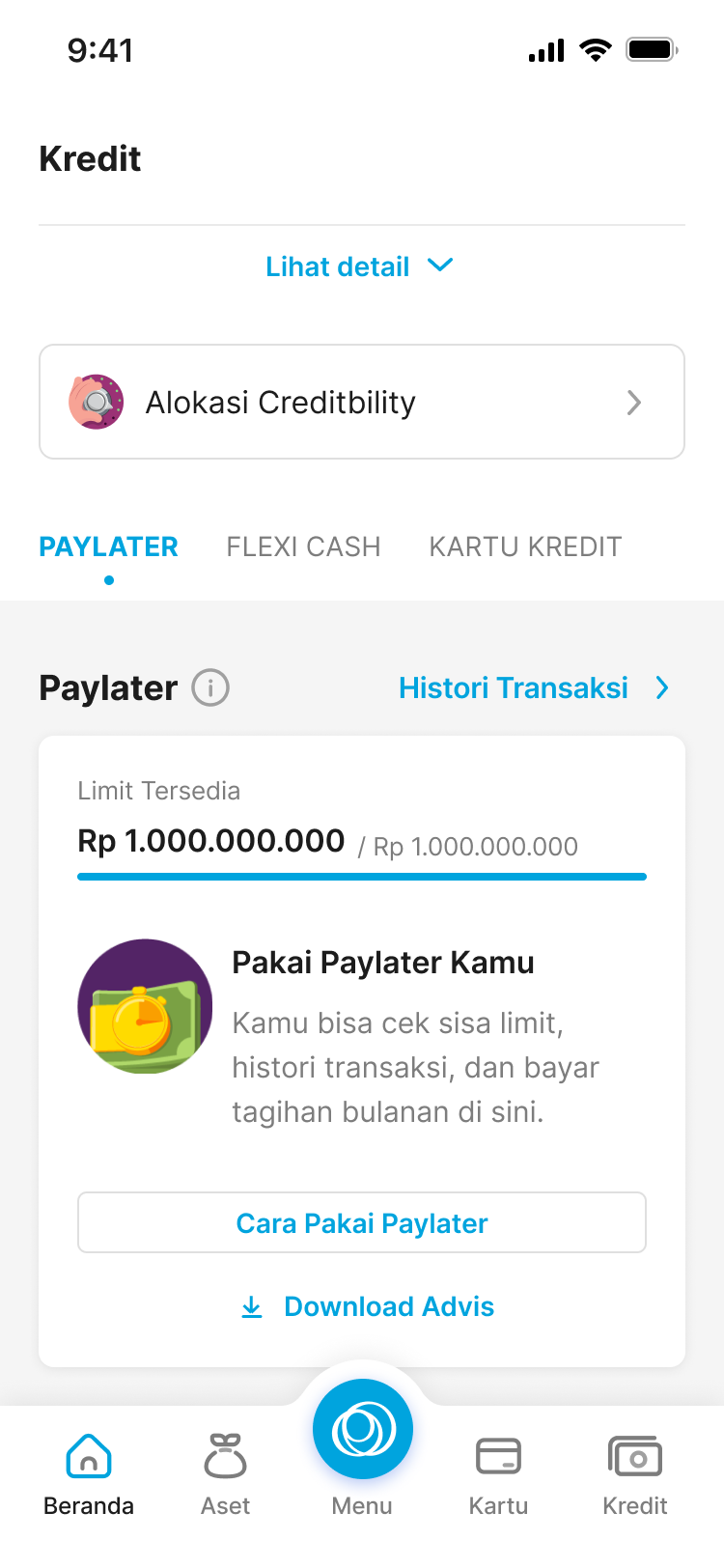Viewport: 724px width, 1568px height.
Task: Tap the Paylater stopwatch money illustration
Action: pos(145,1007)
